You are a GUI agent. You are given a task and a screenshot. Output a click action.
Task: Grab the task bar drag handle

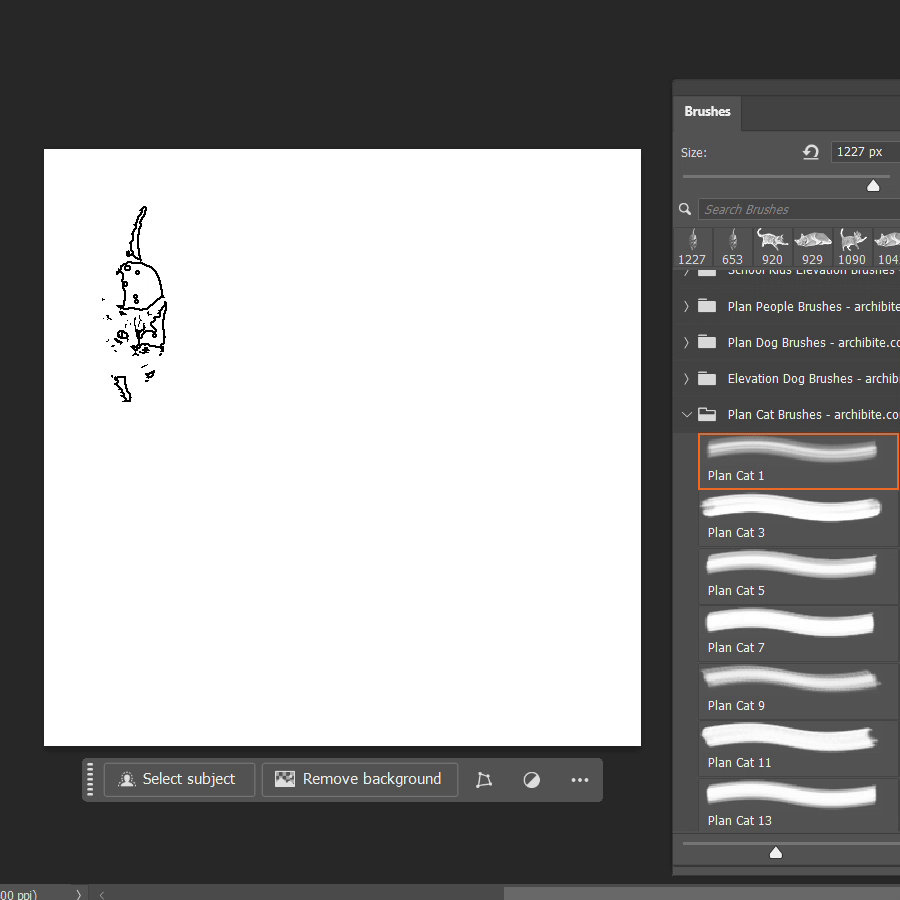point(91,779)
